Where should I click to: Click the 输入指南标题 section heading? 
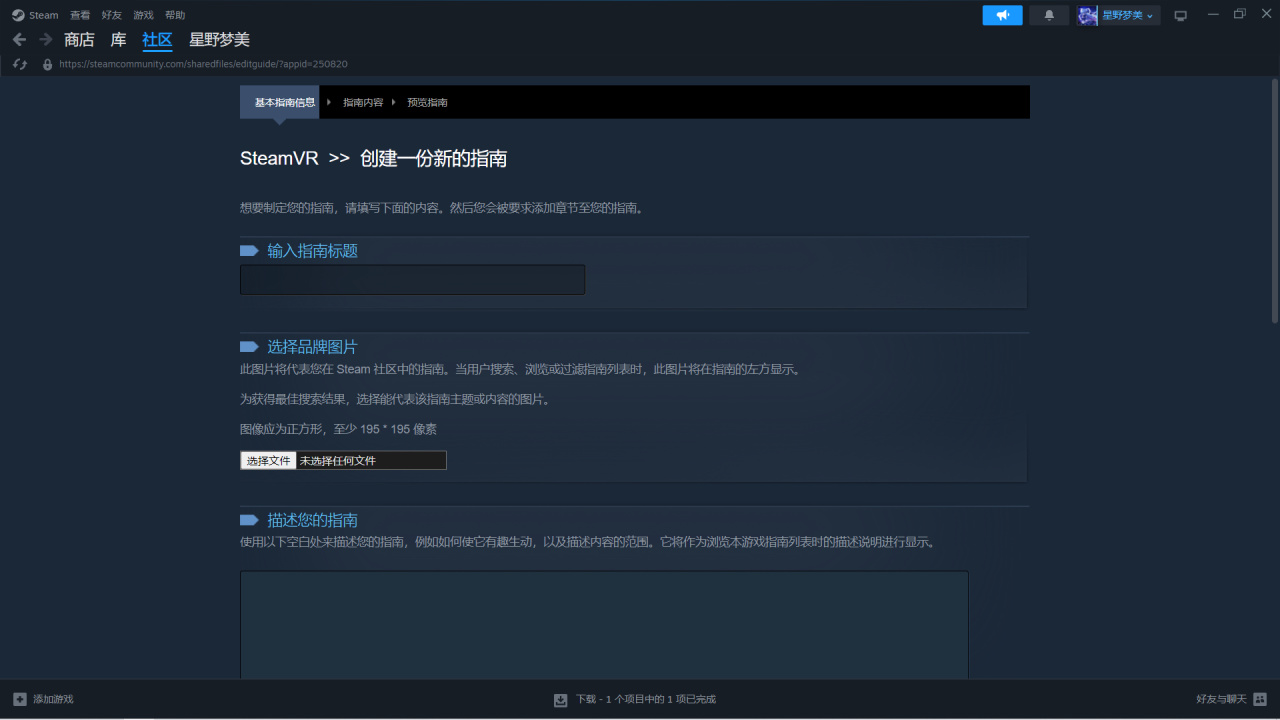click(x=312, y=251)
